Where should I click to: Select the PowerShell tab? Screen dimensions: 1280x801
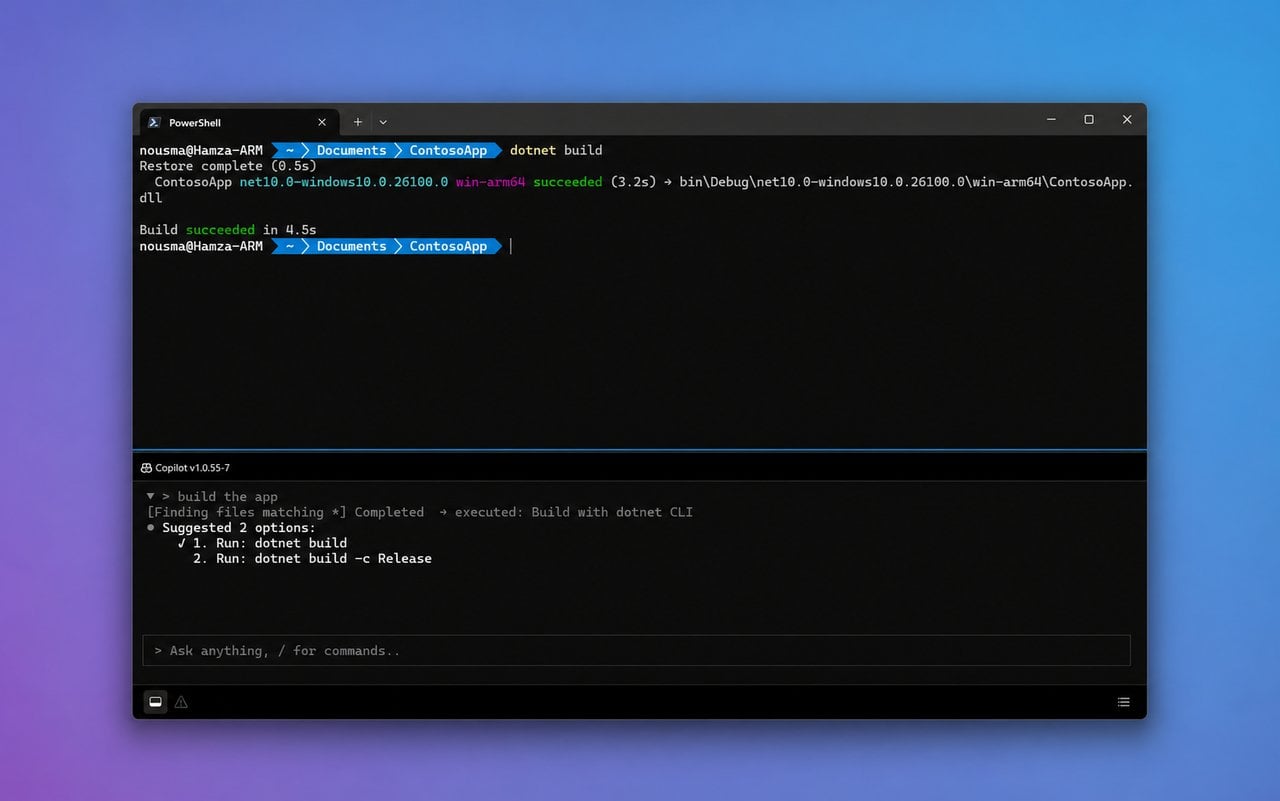click(x=238, y=122)
